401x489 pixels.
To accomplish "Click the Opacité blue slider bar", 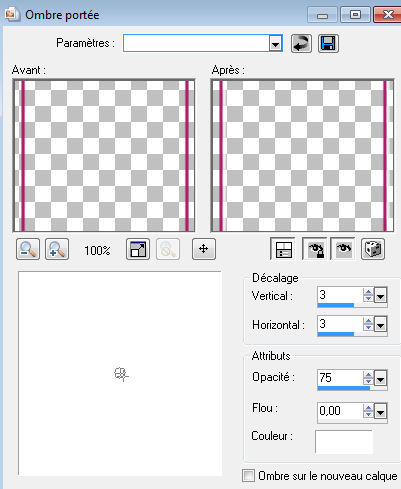I will [x=344, y=388].
